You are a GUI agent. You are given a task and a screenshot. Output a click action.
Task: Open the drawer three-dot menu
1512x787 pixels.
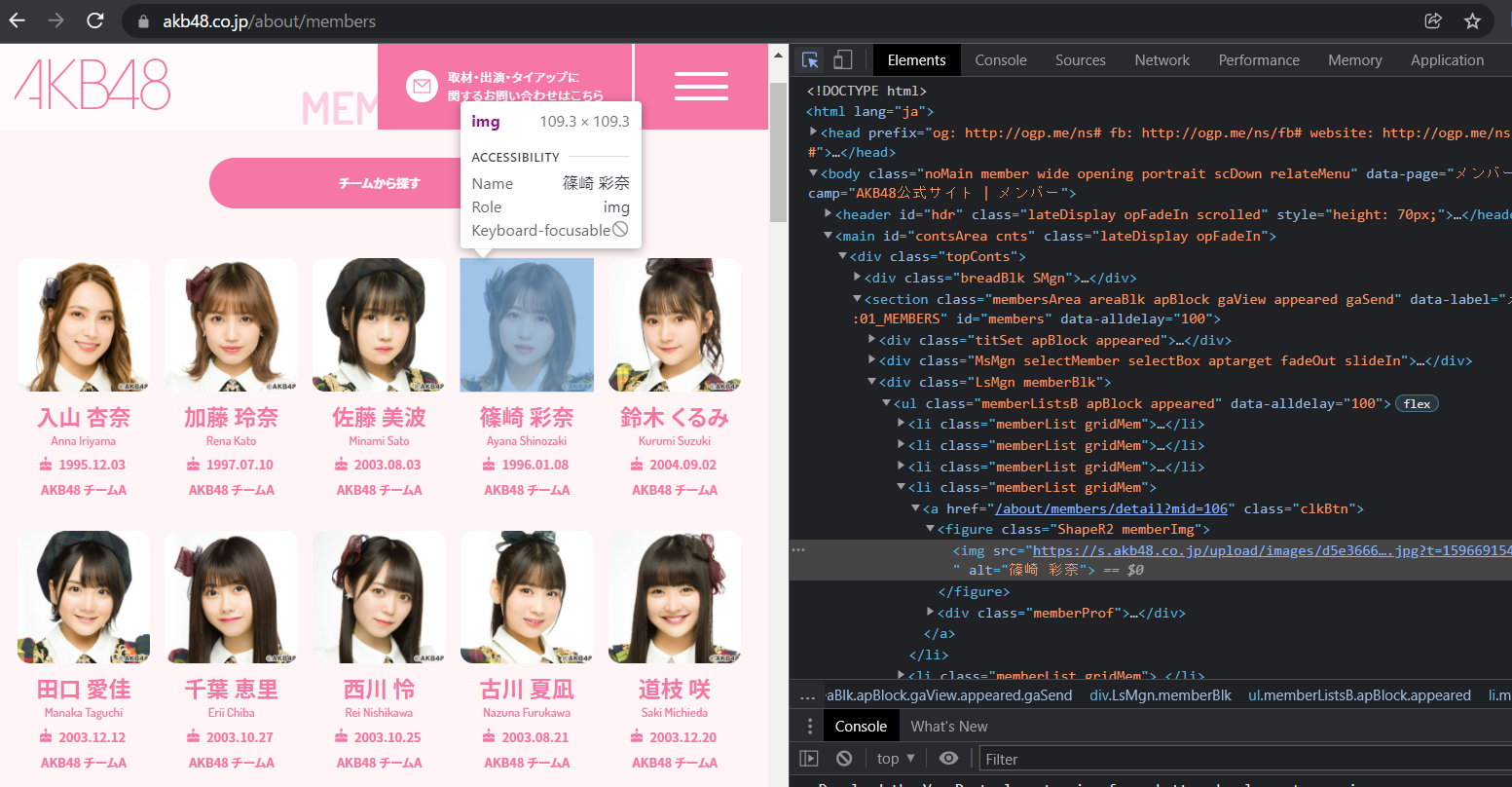(809, 727)
